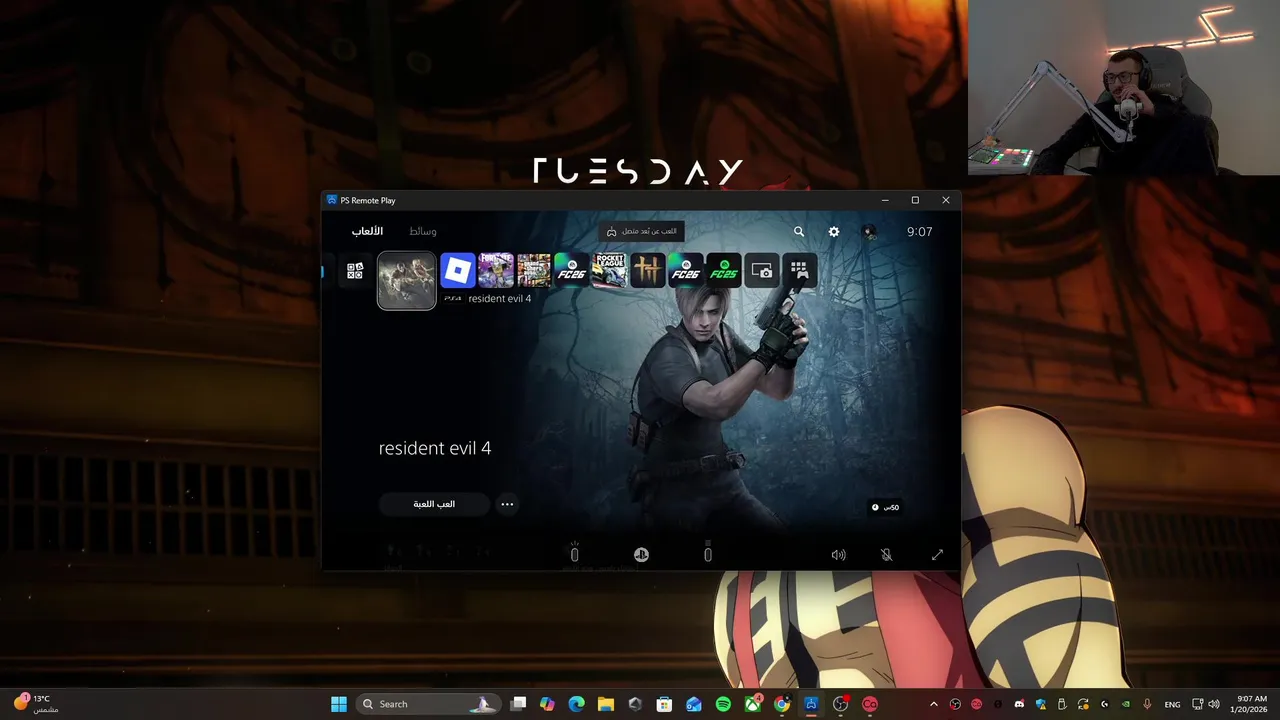This screenshot has width=1280, height=720.
Task: Click the microphone tray icon
Action: tap(1147, 704)
